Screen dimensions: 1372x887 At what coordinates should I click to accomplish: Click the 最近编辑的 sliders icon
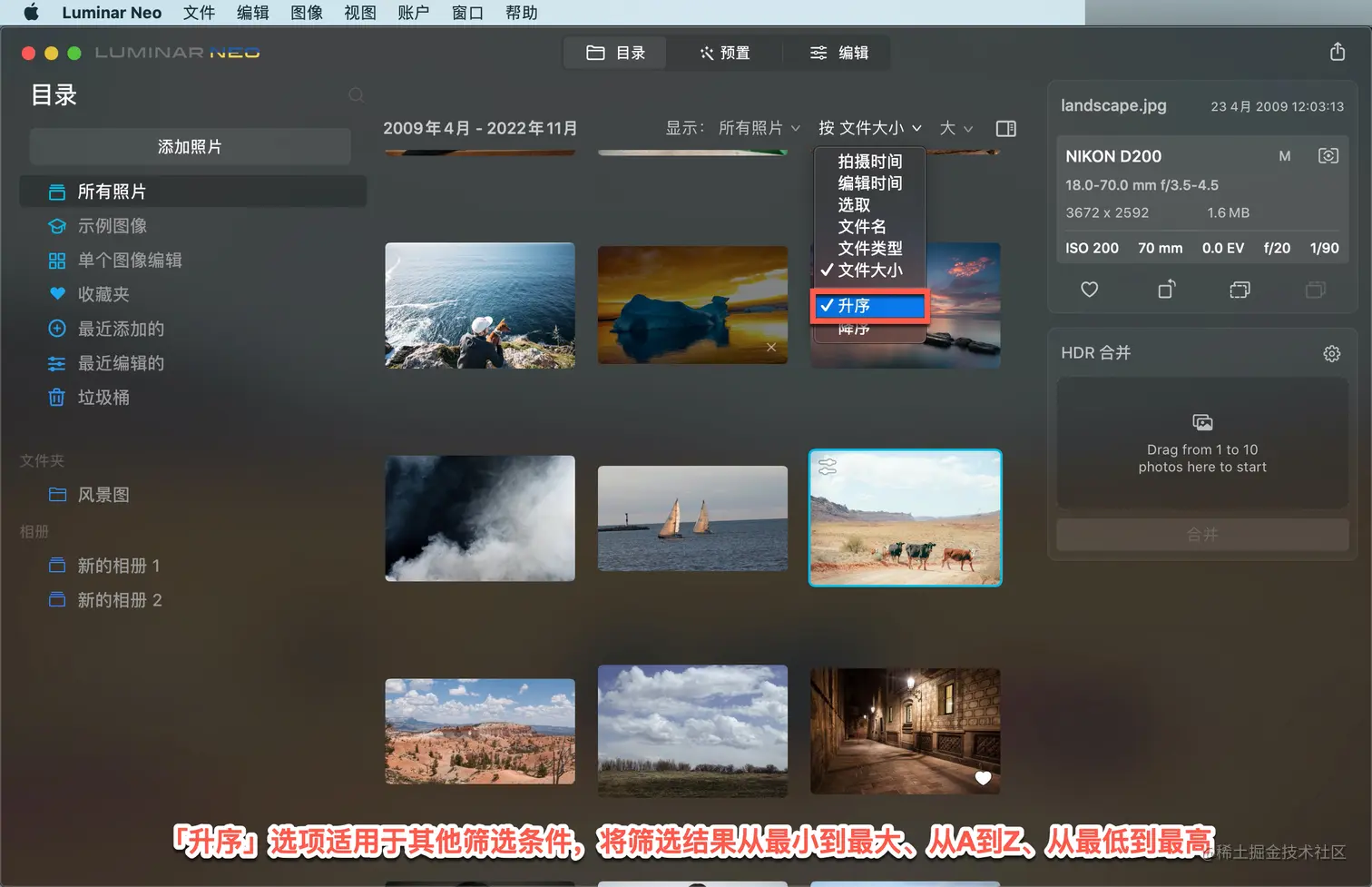(x=57, y=363)
